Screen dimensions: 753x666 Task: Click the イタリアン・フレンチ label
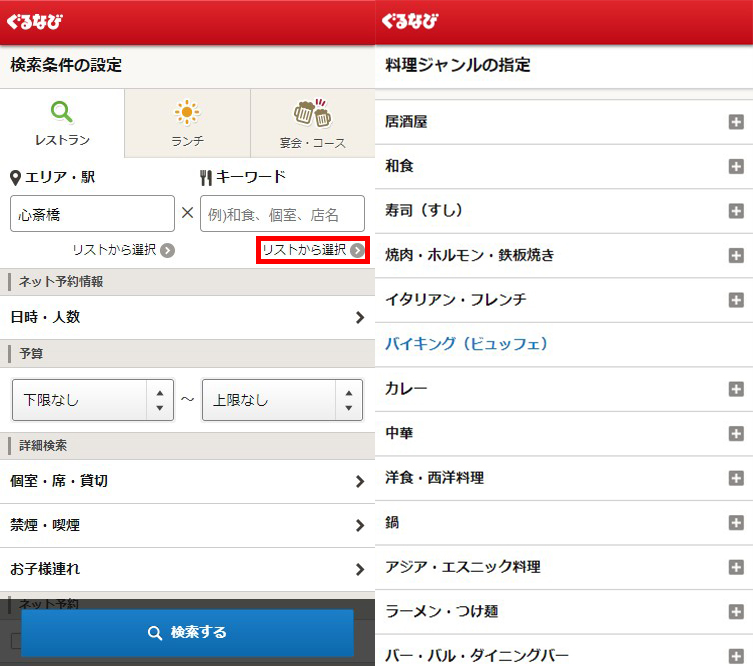coord(456,300)
